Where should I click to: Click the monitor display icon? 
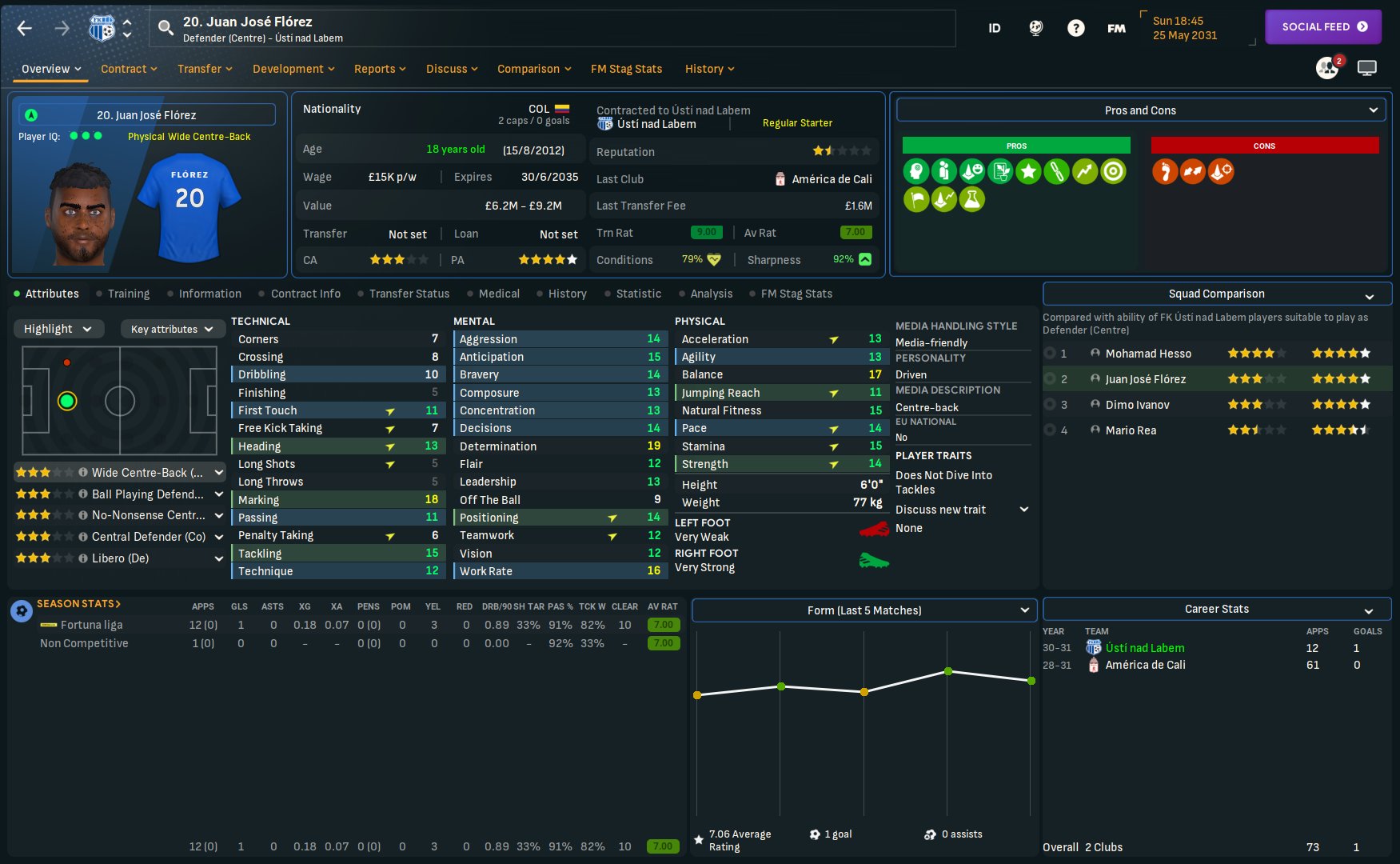(1367, 68)
